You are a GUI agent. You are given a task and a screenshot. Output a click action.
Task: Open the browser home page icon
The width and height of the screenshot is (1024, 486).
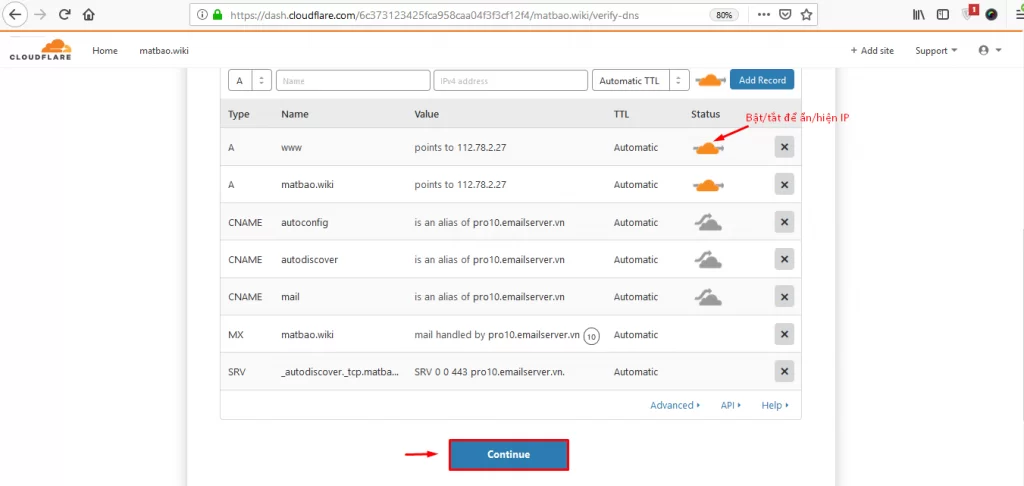pyautogui.click(x=89, y=14)
